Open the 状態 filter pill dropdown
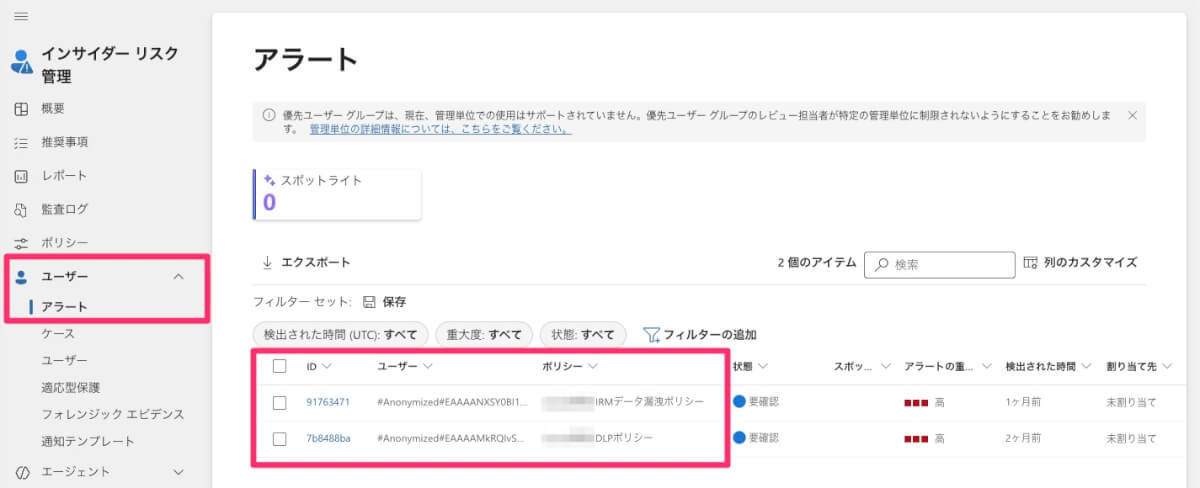 point(583,334)
